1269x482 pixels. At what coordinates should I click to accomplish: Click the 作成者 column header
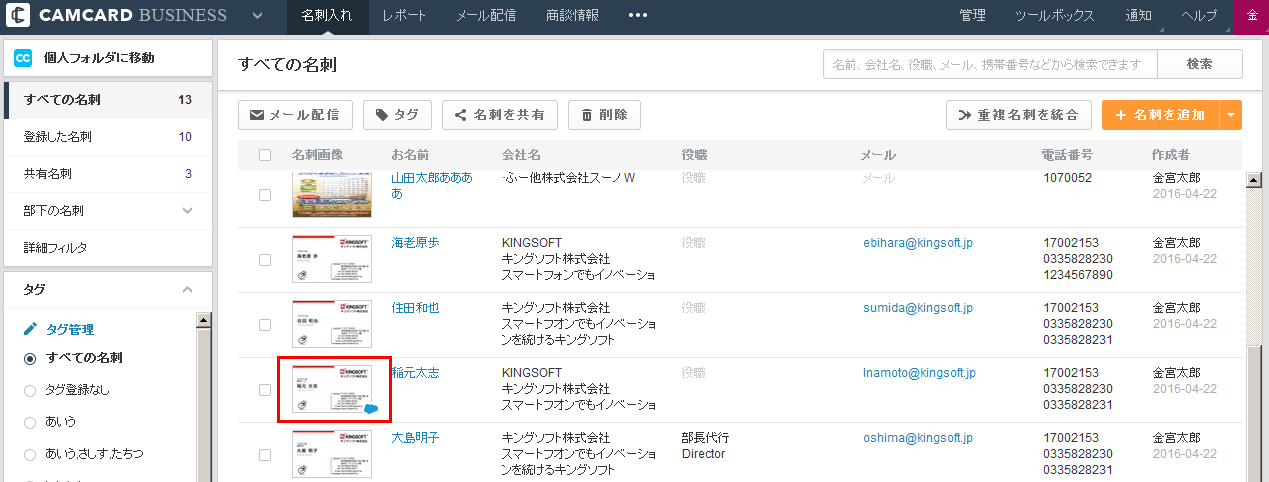click(1170, 155)
